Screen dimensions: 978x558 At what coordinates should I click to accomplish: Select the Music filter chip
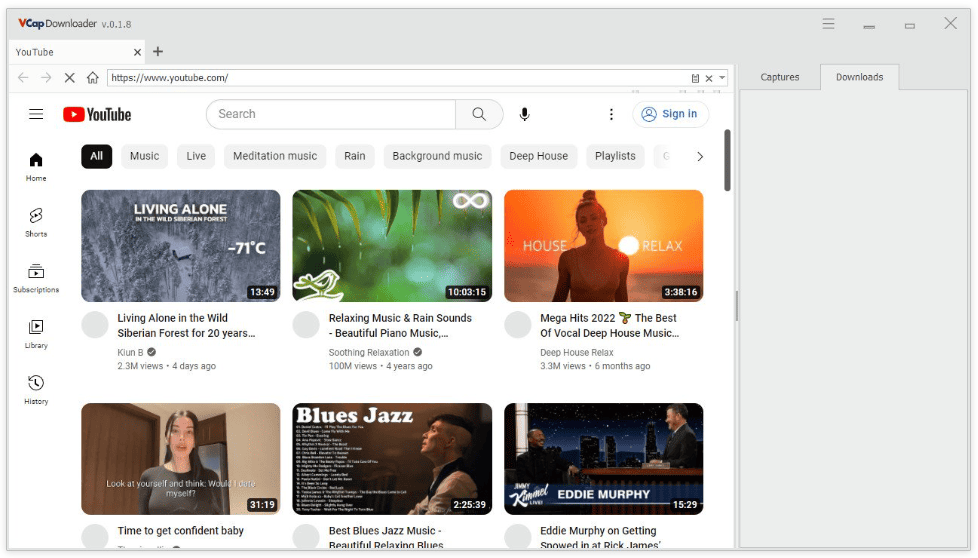click(145, 156)
